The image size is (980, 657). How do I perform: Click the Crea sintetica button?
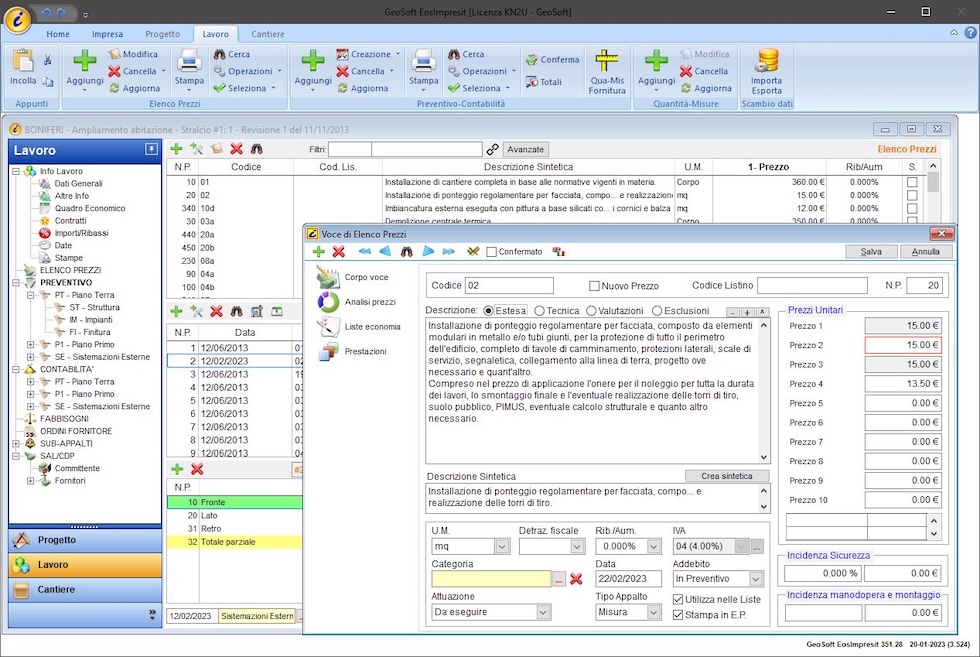pos(727,476)
